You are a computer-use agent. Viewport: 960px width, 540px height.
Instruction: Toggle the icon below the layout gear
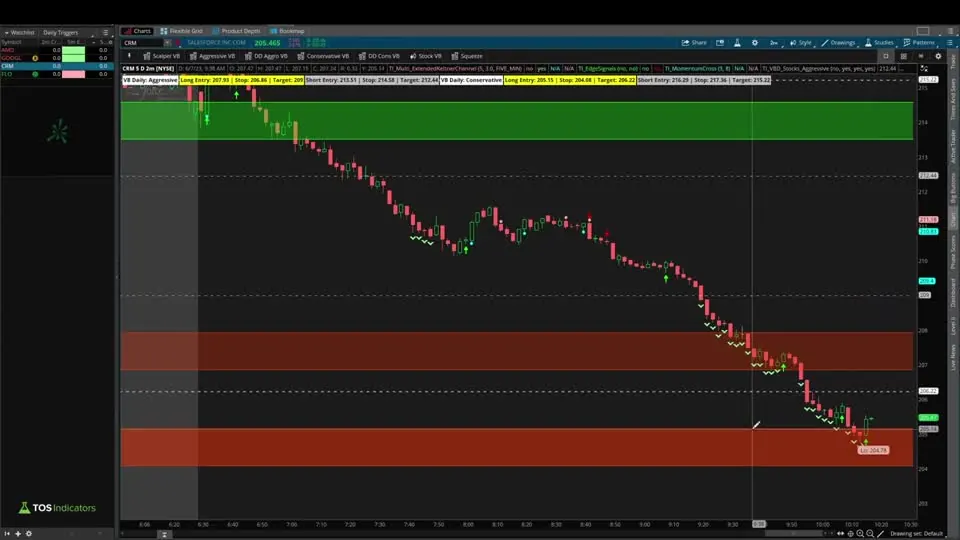(x=924, y=69)
